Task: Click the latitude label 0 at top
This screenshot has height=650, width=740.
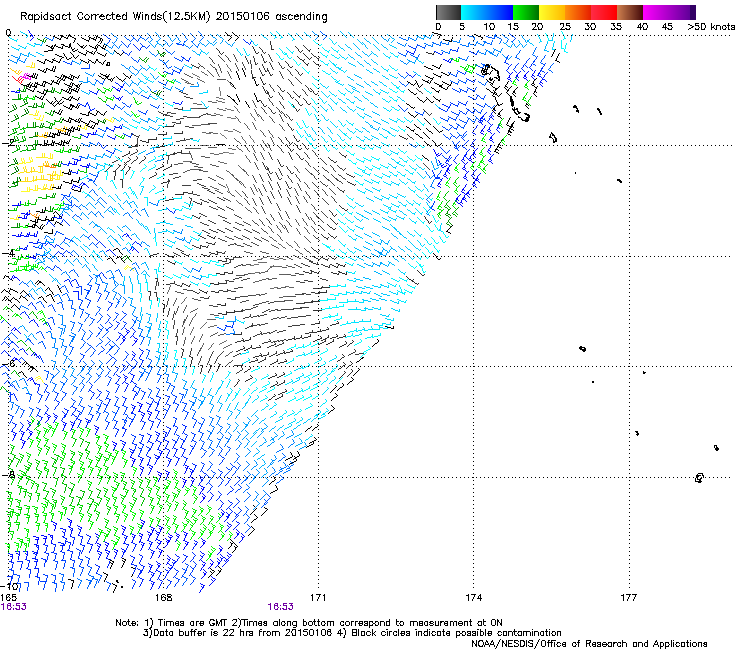Action: click(x=8, y=33)
